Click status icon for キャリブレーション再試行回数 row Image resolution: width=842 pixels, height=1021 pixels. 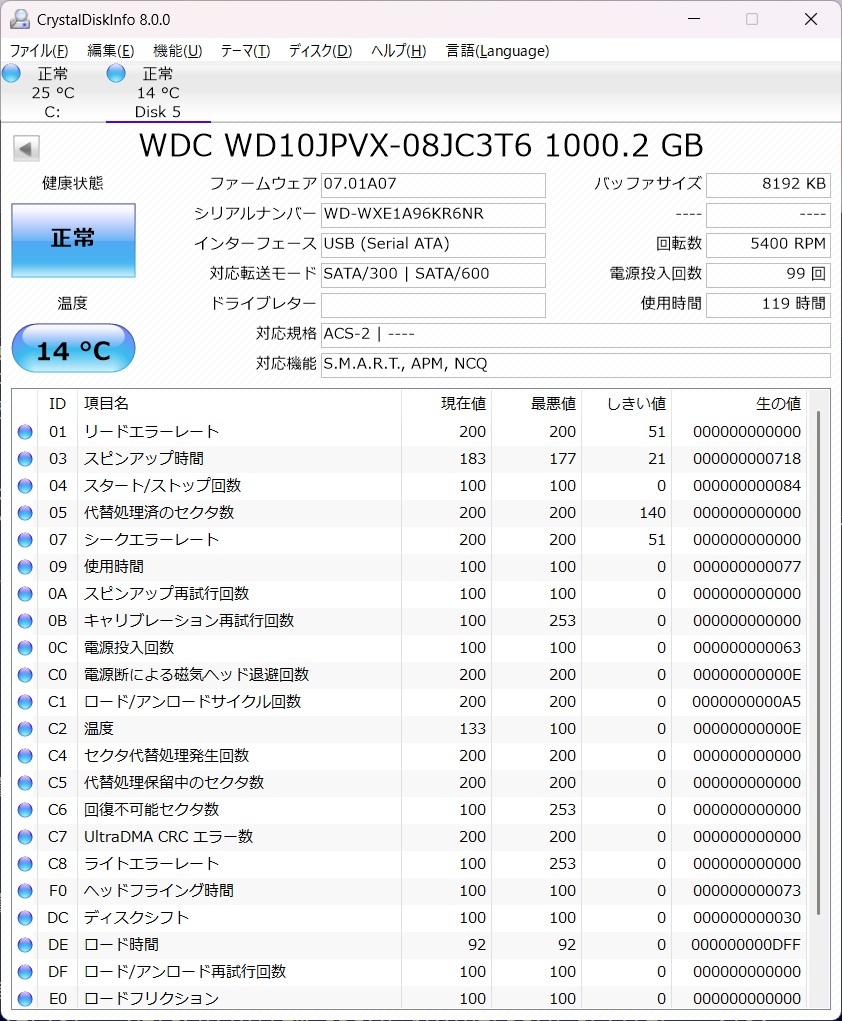pos(25,621)
